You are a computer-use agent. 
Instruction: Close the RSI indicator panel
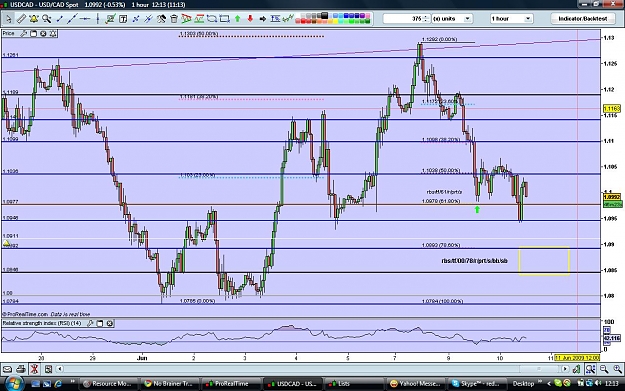110,323
